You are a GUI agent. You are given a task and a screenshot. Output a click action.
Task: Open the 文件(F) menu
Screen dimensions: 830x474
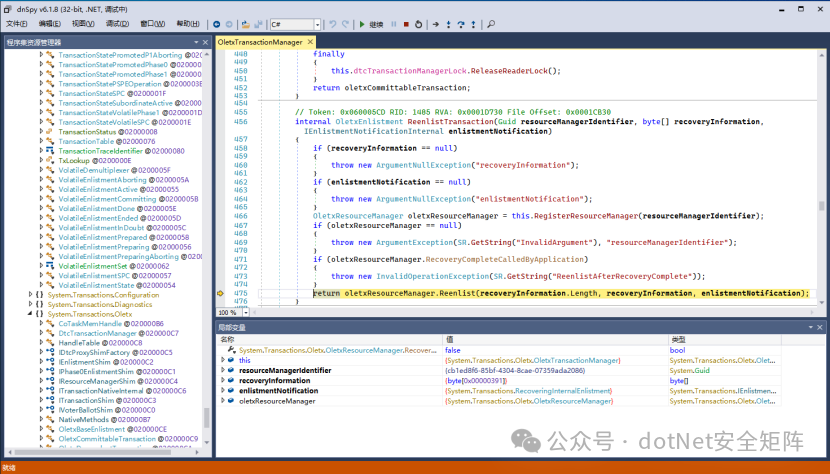tap(16, 24)
